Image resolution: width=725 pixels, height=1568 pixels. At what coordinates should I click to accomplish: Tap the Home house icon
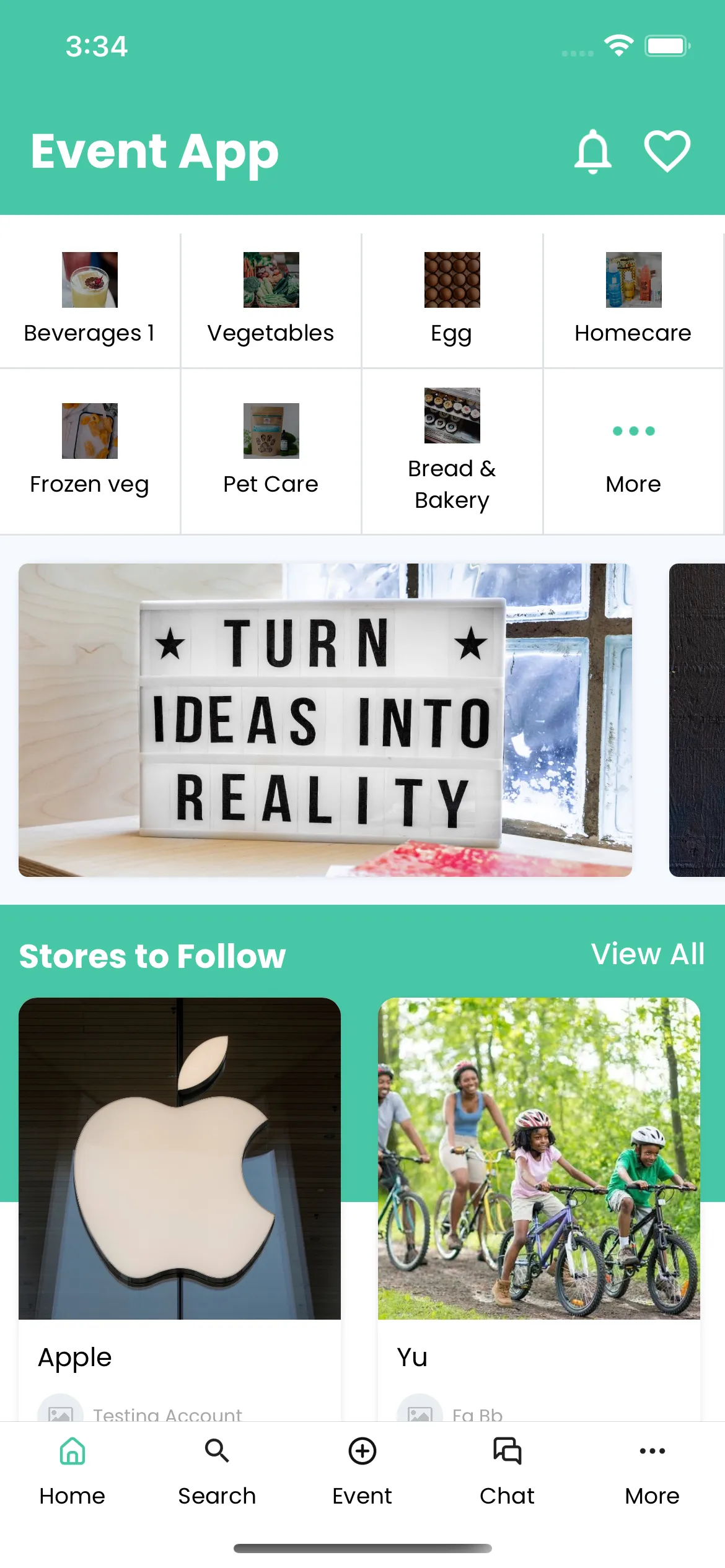[x=72, y=1451]
